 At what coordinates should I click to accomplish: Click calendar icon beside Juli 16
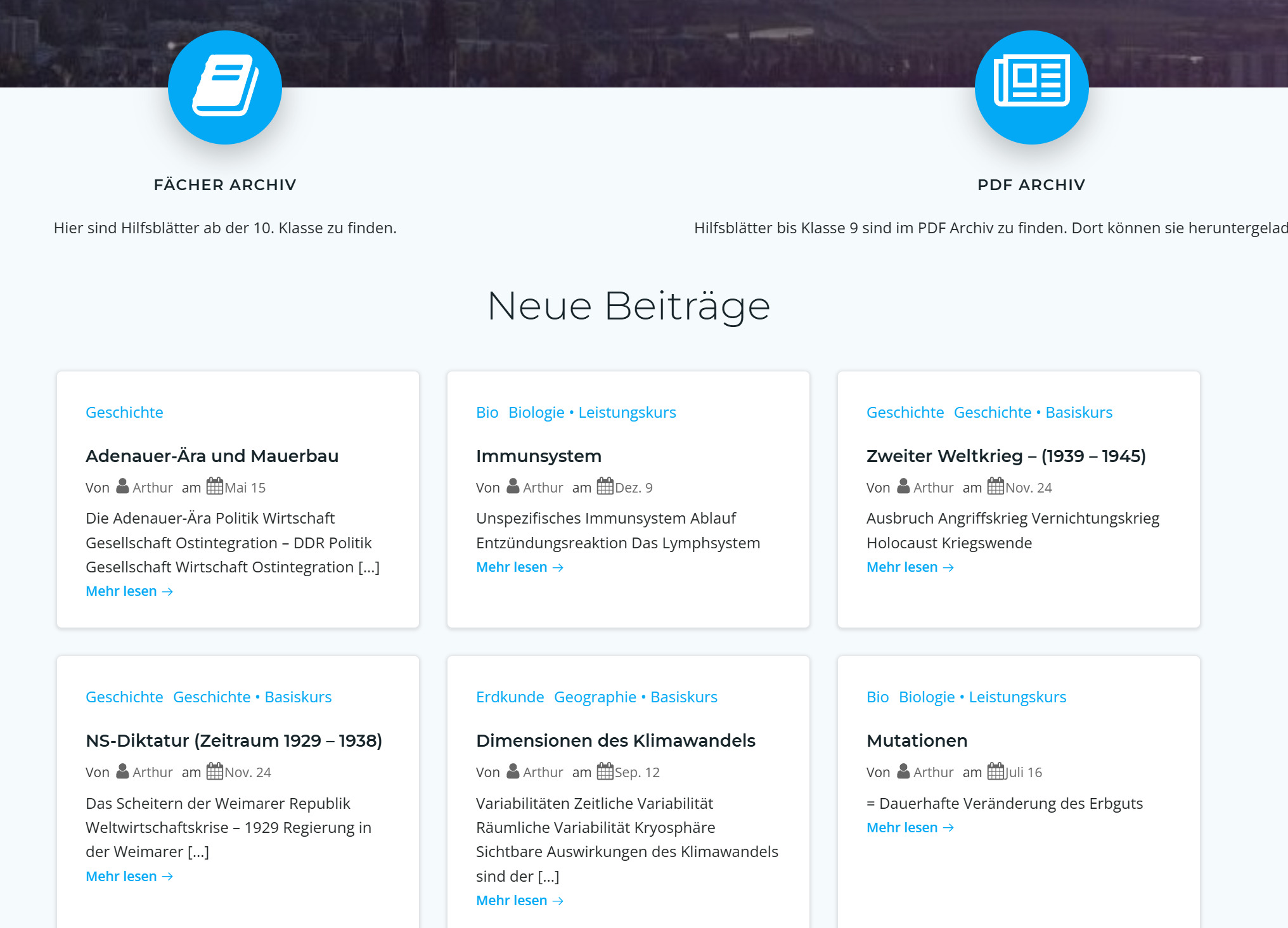(x=996, y=771)
